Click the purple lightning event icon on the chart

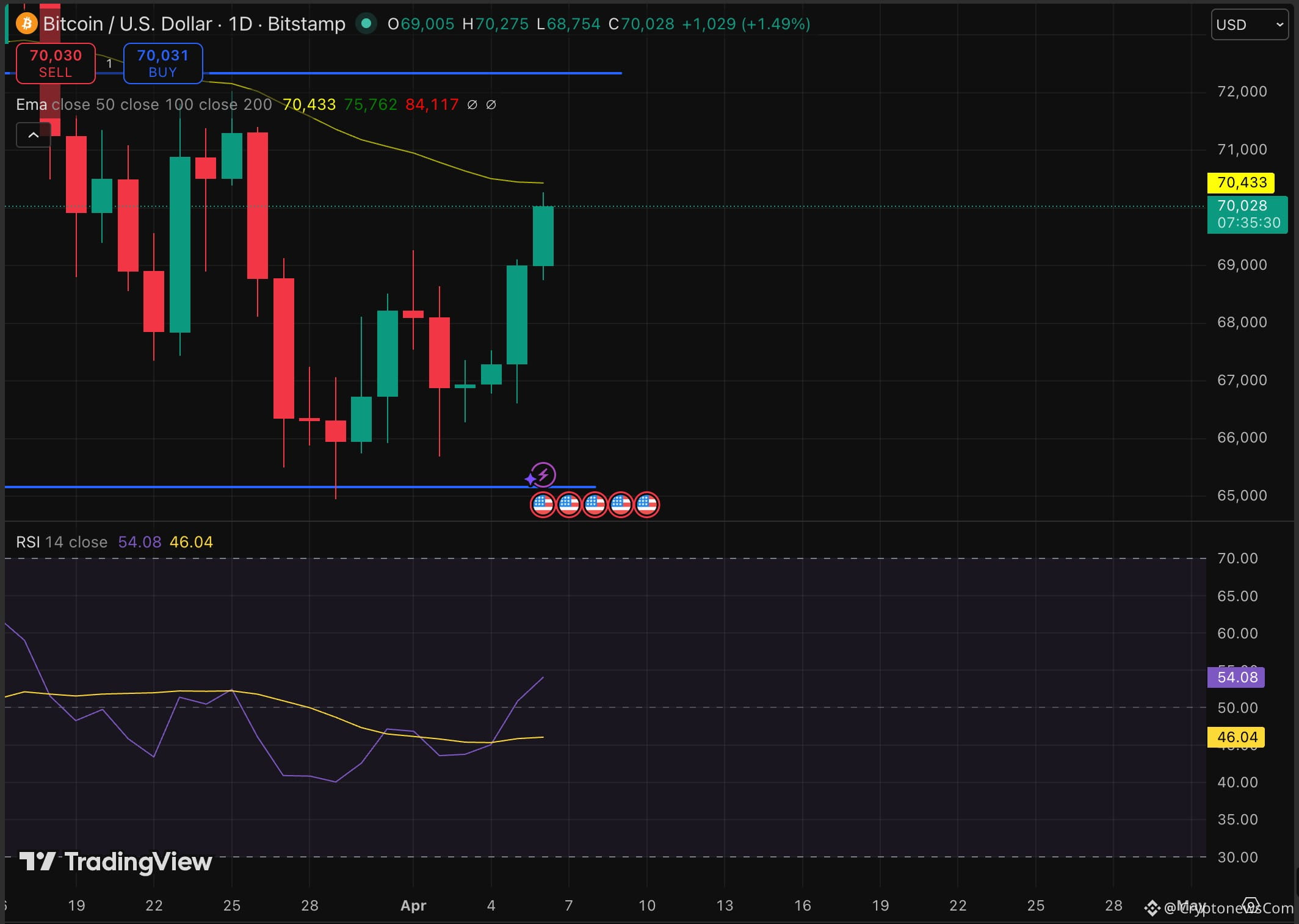coord(542,475)
